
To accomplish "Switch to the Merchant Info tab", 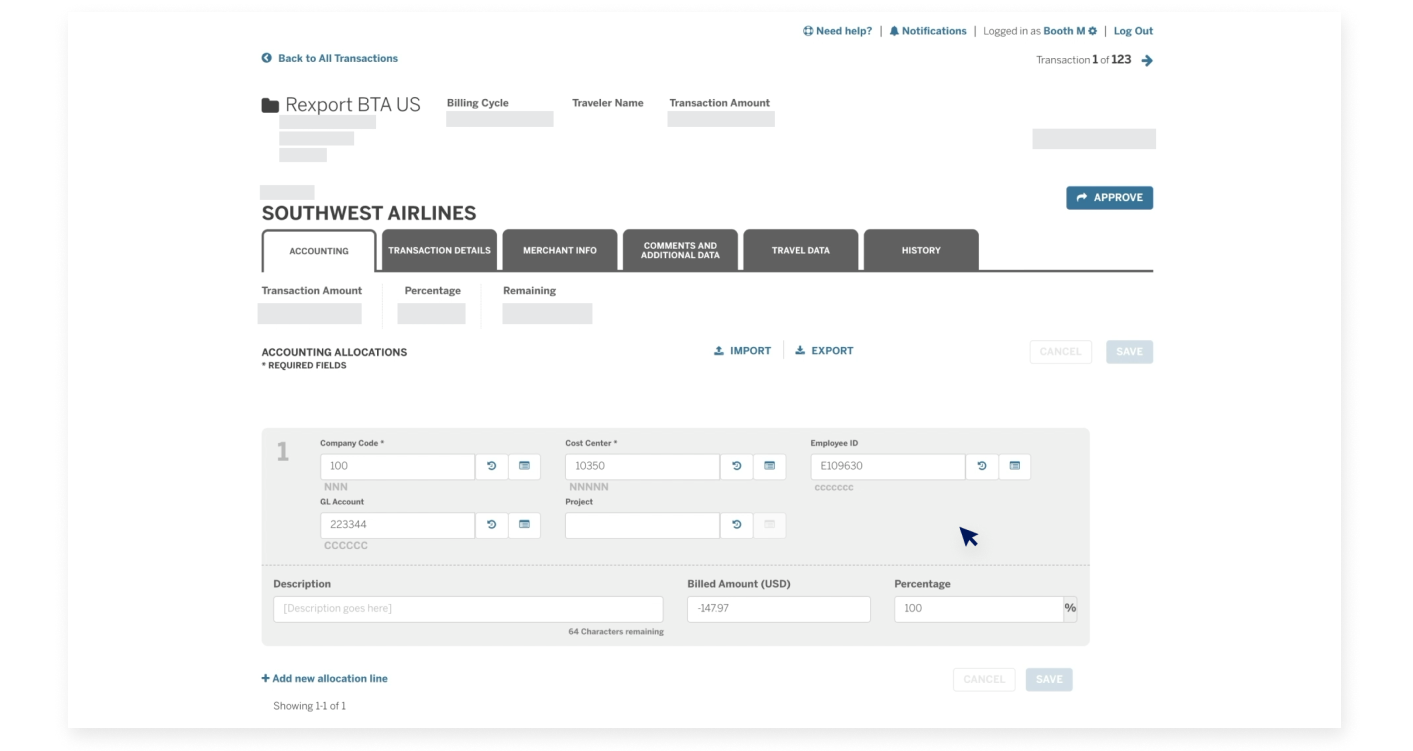I will [x=559, y=250].
